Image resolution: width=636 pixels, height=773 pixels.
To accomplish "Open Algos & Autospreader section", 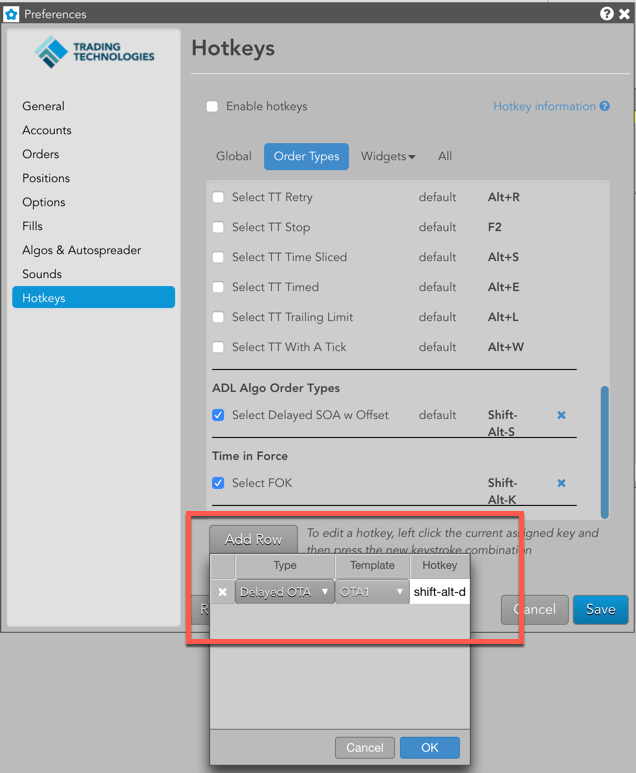I will click(x=81, y=250).
